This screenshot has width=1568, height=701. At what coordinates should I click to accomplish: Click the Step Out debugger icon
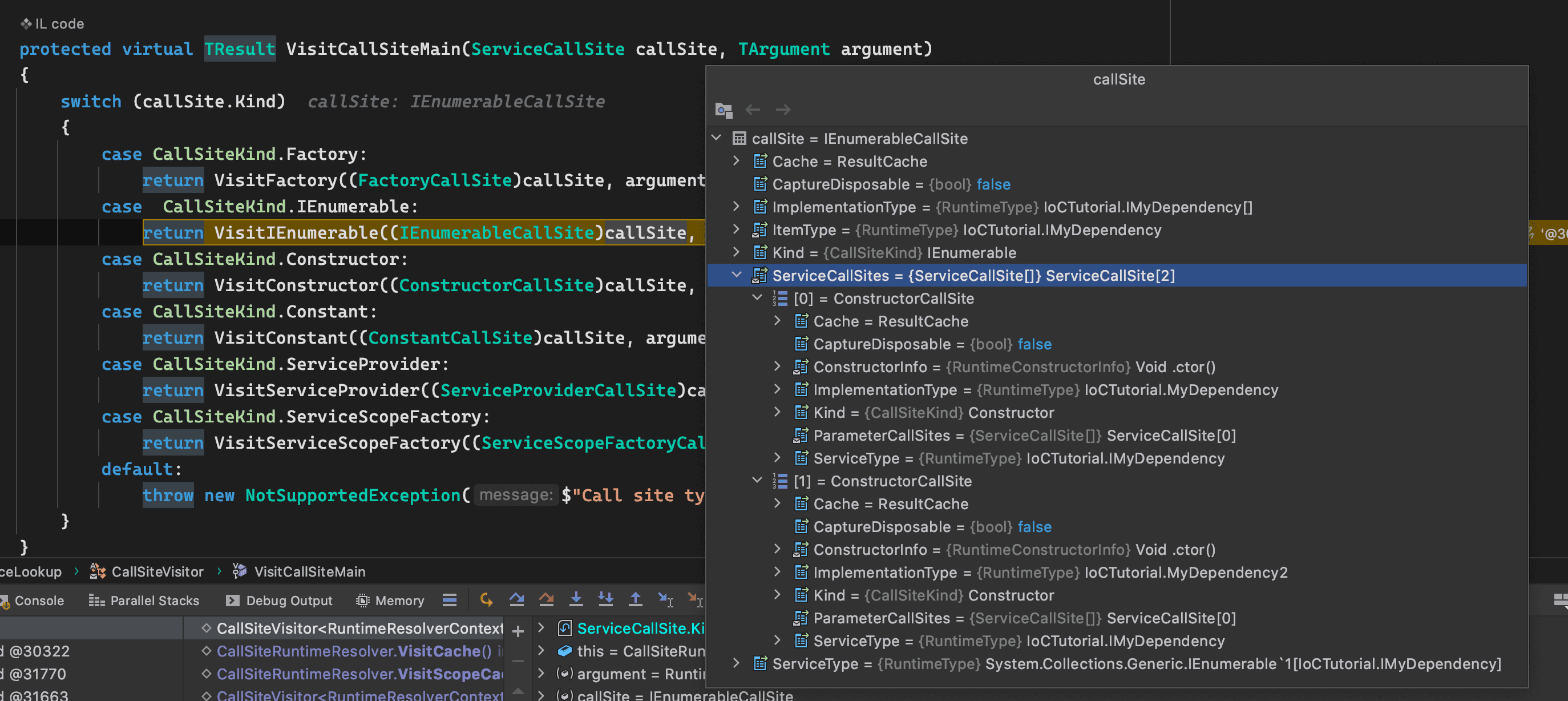[x=636, y=600]
